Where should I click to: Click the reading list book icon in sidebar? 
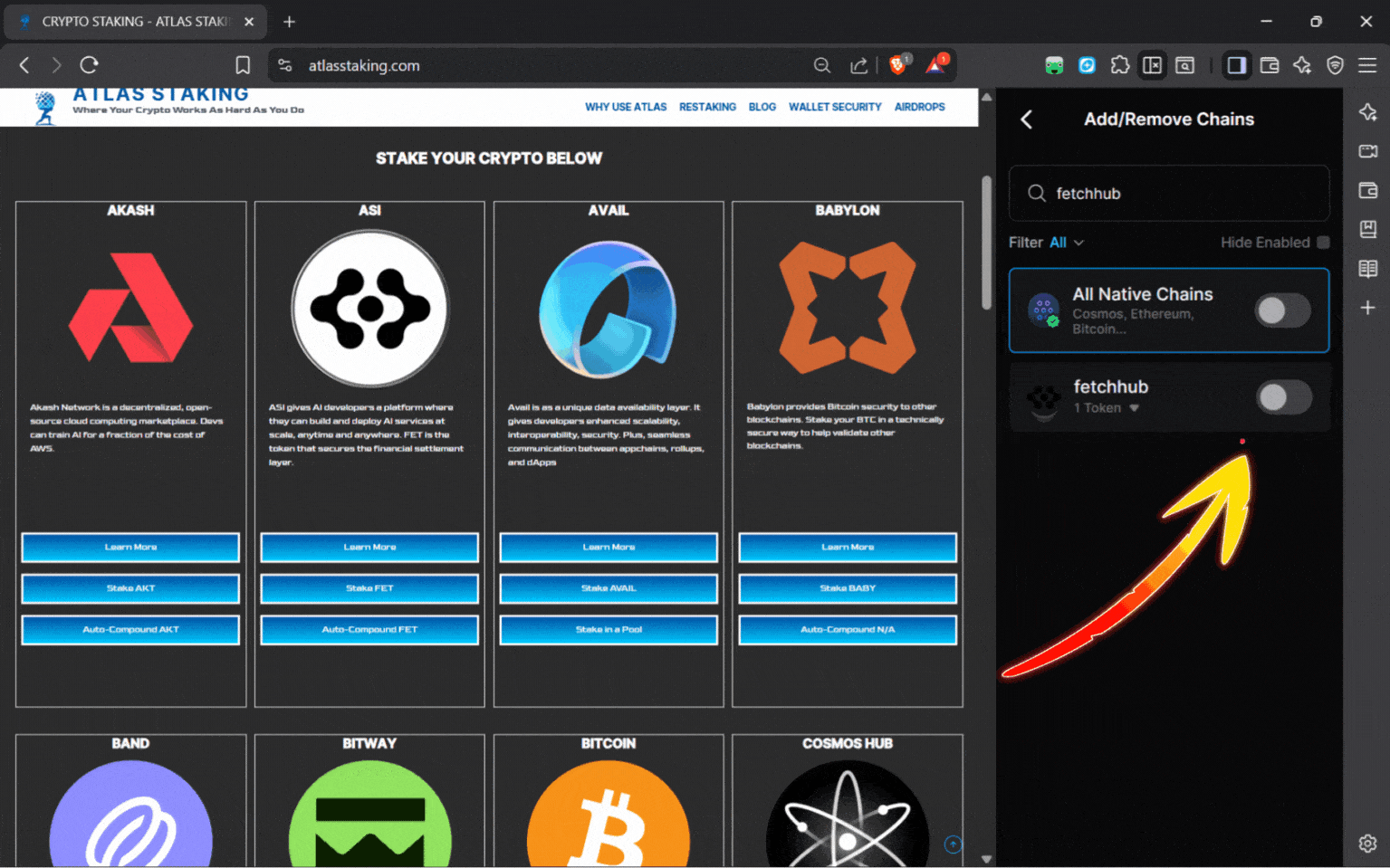click(x=1367, y=268)
